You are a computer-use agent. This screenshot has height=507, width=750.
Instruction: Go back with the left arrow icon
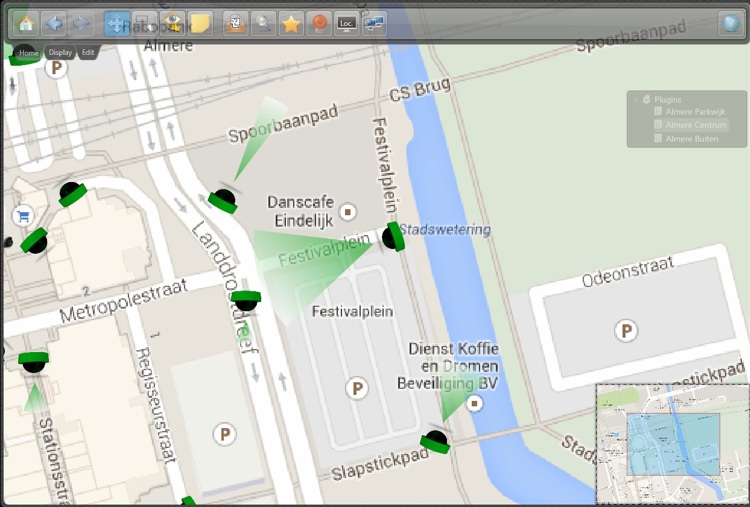coord(55,23)
